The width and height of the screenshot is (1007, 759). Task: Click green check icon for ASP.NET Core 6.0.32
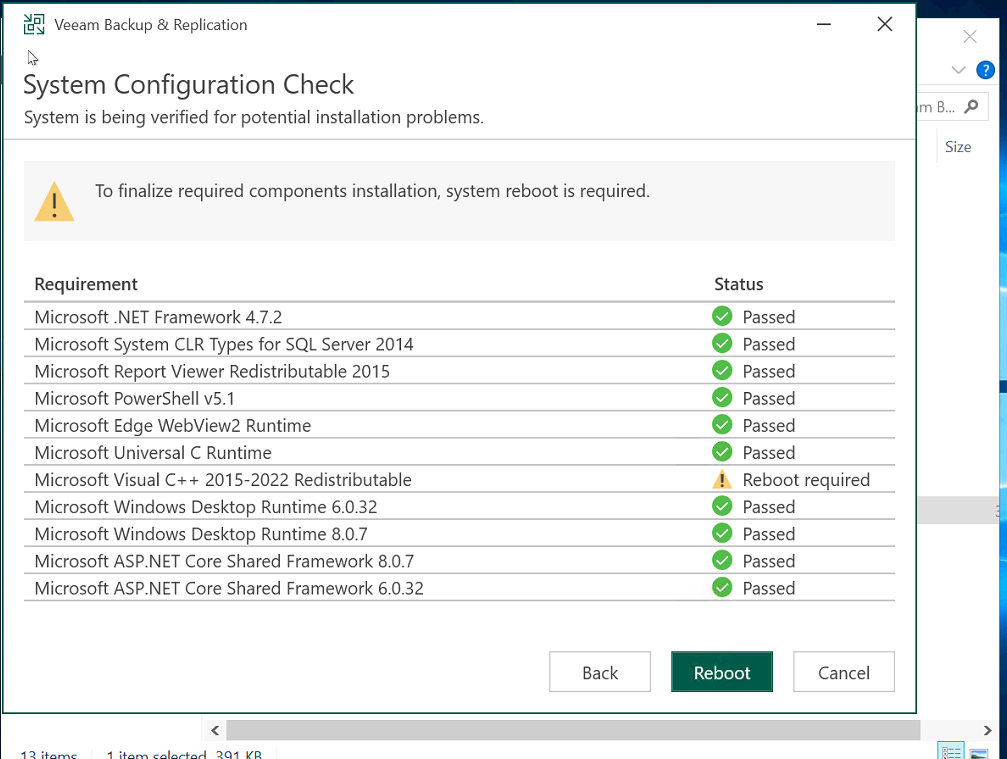(722, 587)
